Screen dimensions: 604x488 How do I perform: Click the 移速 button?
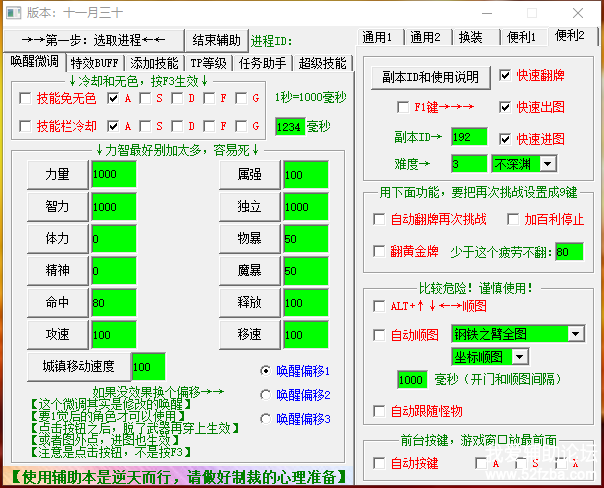[x=250, y=335]
